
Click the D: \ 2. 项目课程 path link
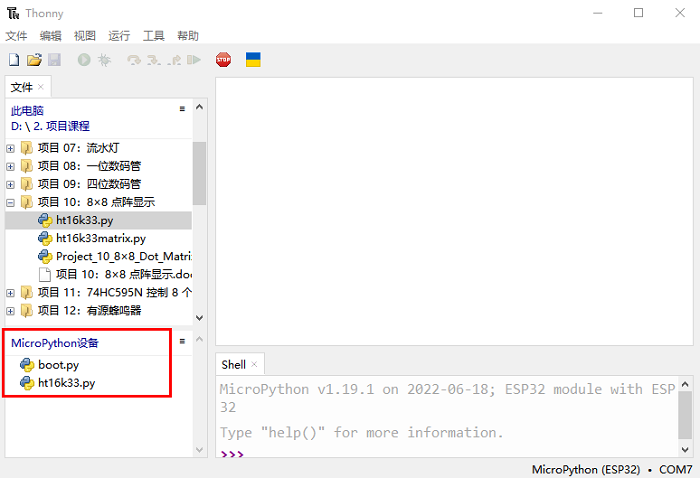click(x=50, y=126)
